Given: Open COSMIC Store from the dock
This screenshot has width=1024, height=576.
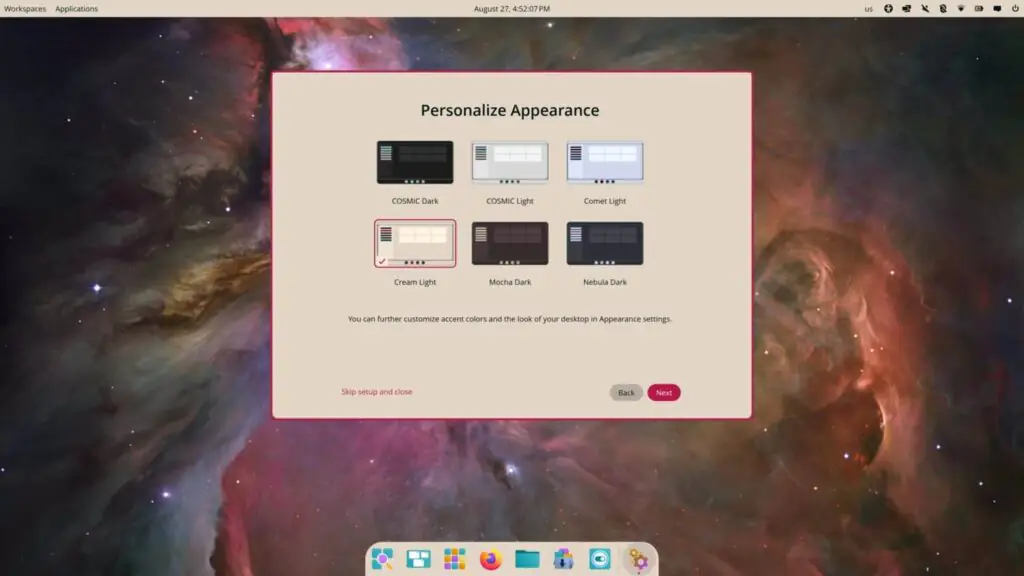Looking at the screenshot, I should coord(563,559).
